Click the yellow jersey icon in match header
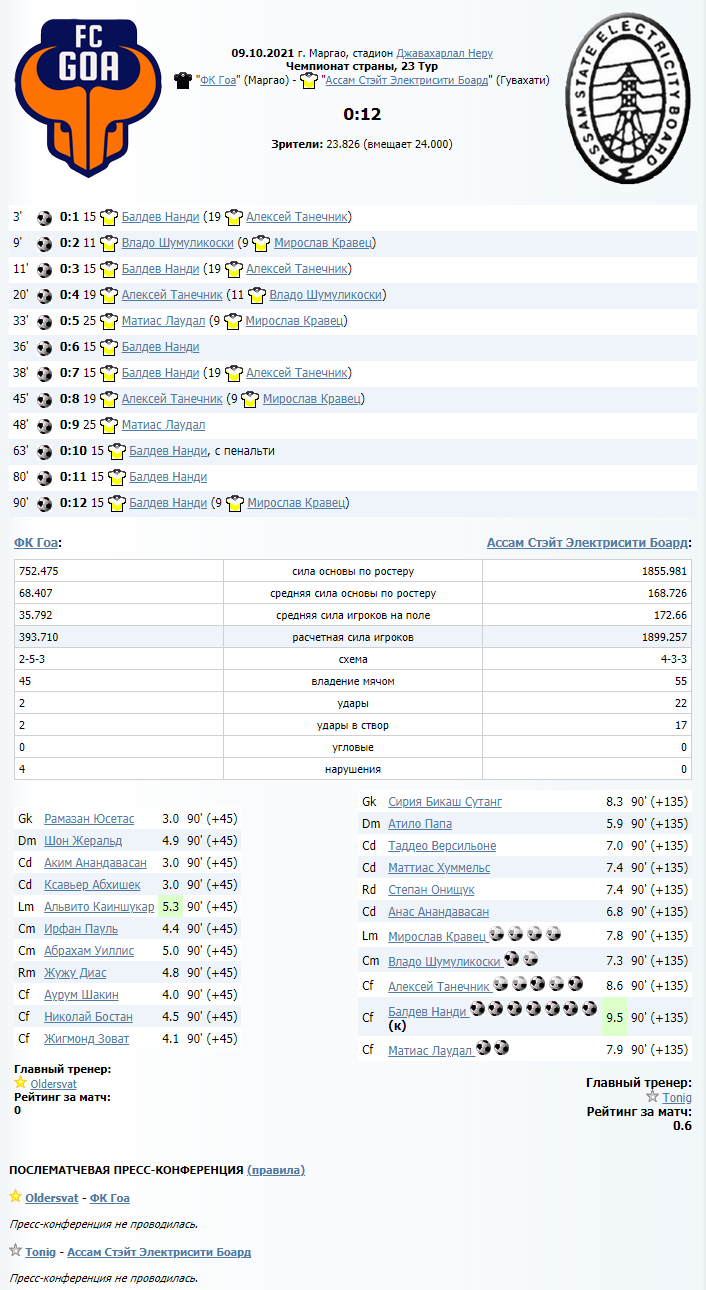706x1290 pixels. 314,81
